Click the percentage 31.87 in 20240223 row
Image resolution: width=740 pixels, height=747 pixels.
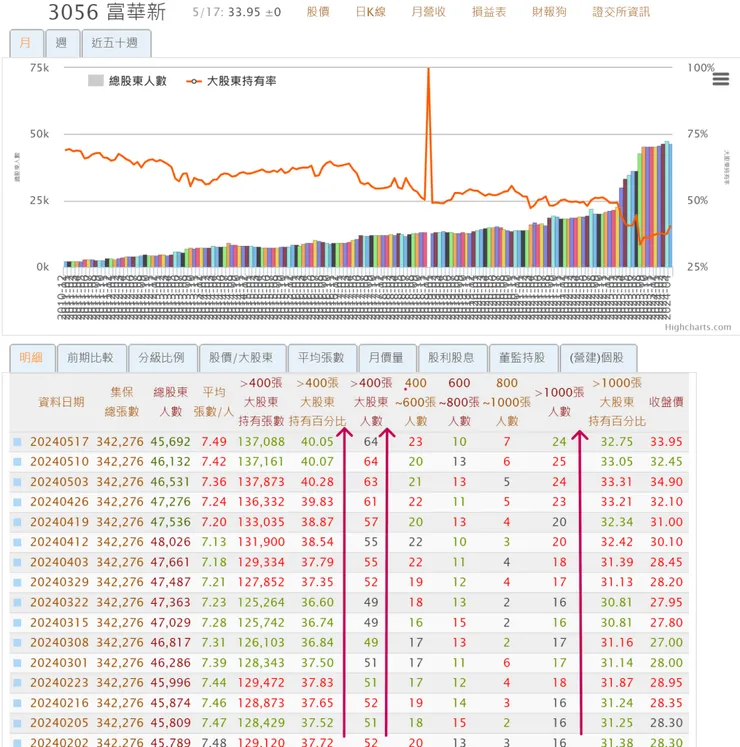click(x=617, y=683)
